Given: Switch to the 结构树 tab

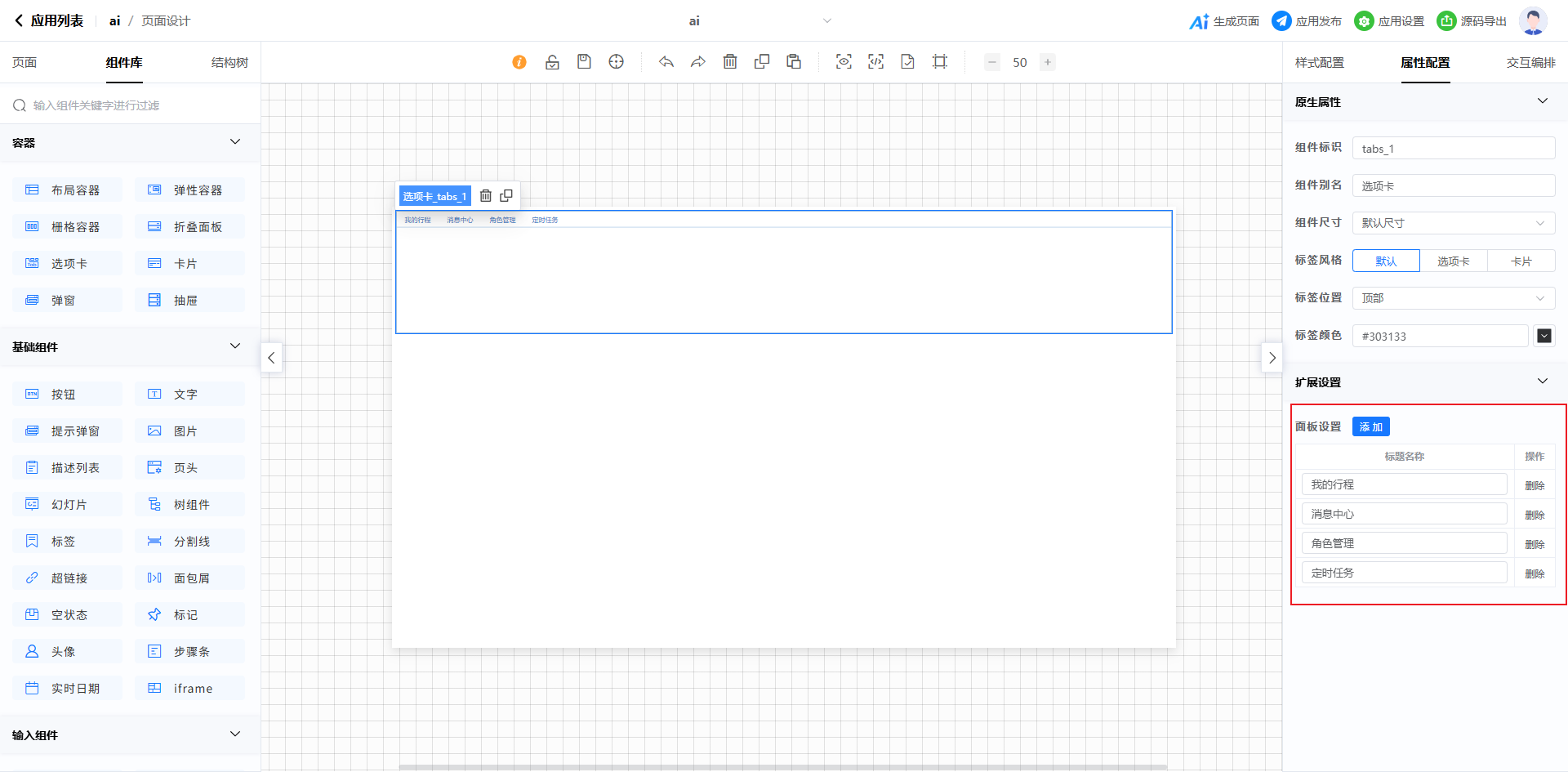Looking at the screenshot, I should pyautogui.click(x=229, y=63).
